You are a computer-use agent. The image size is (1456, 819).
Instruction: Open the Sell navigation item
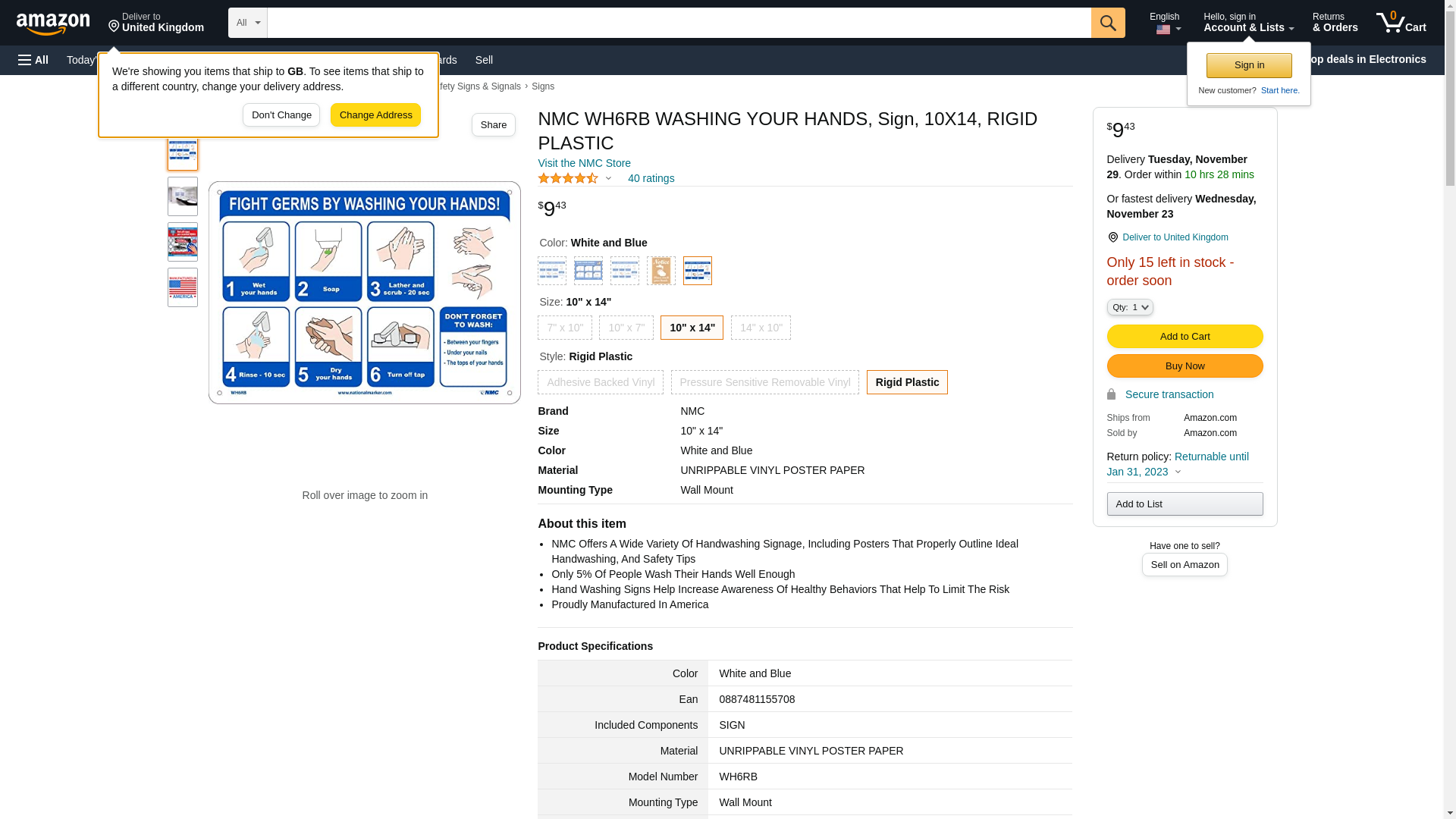[484, 60]
